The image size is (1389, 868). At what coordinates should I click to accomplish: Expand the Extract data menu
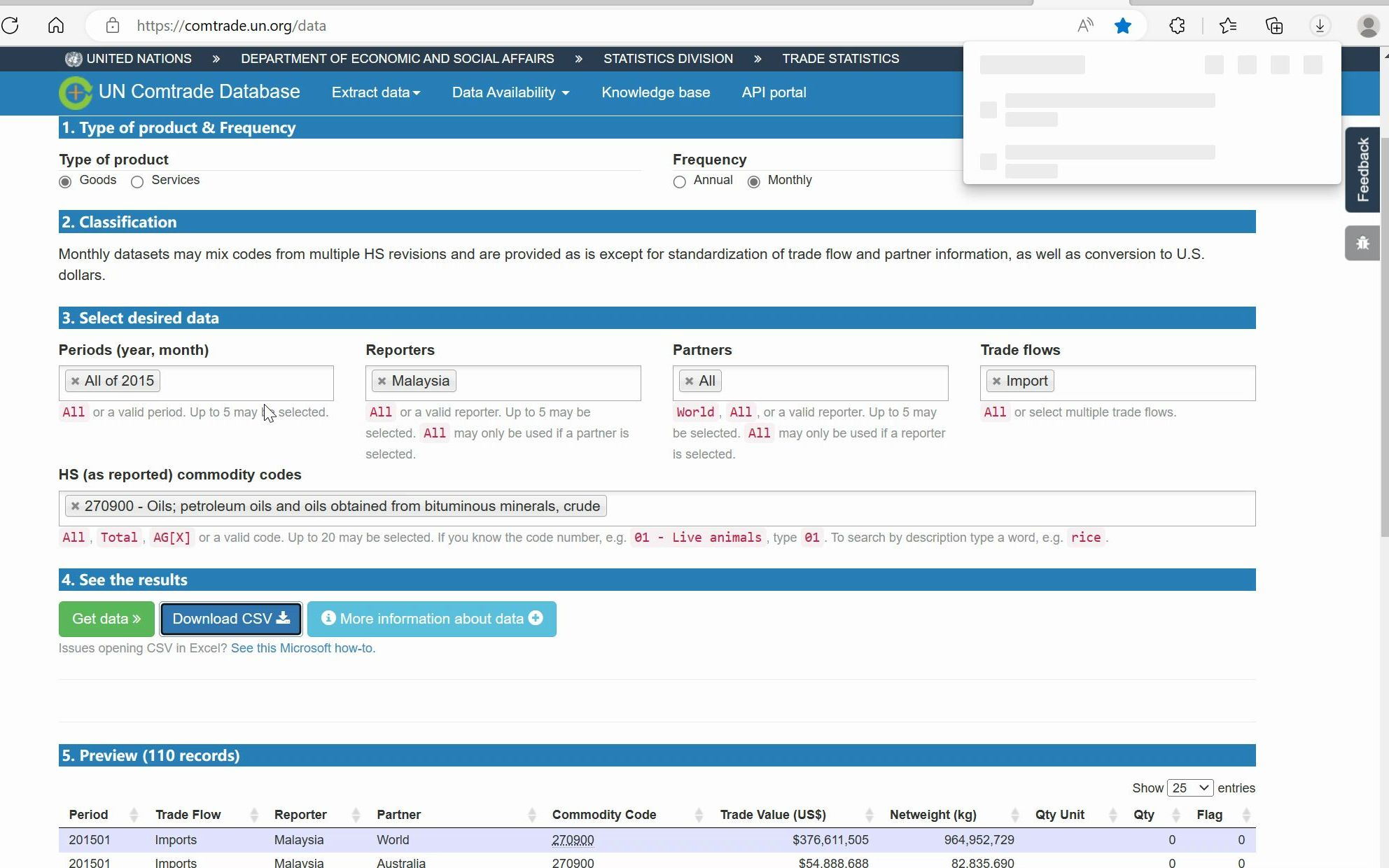[x=376, y=92]
